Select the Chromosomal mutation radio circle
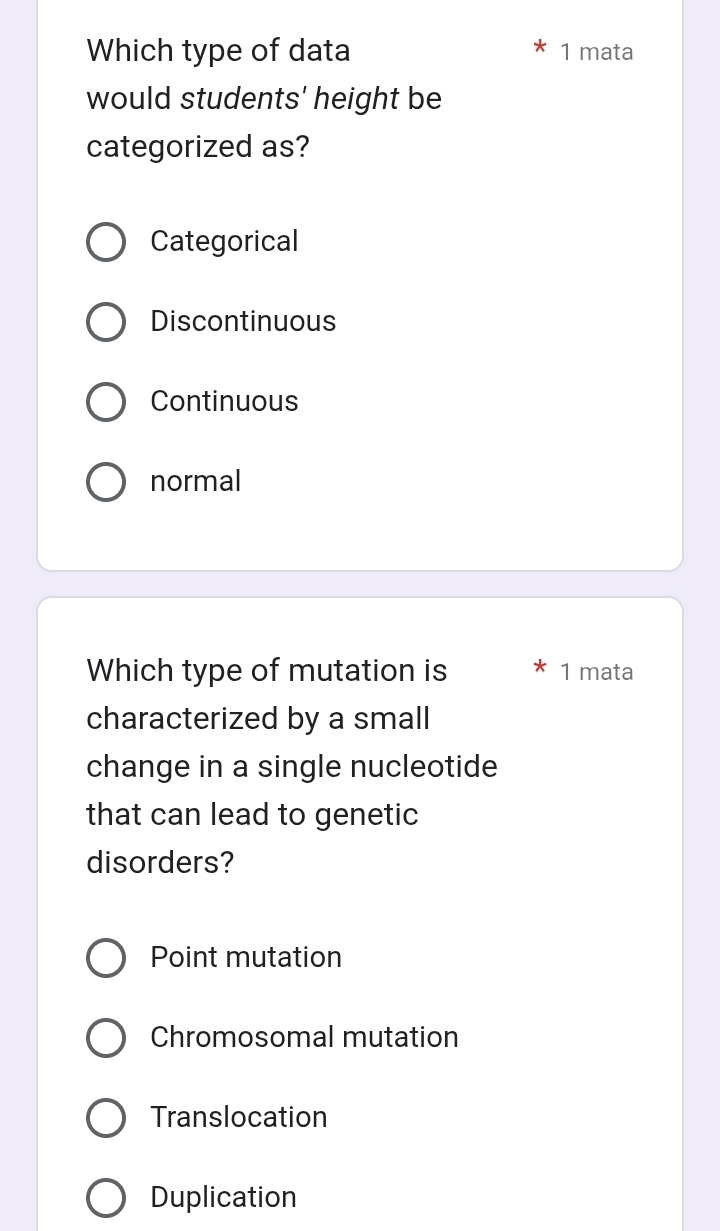The width and height of the screenshot is (720, 1231). [106, 1038]
